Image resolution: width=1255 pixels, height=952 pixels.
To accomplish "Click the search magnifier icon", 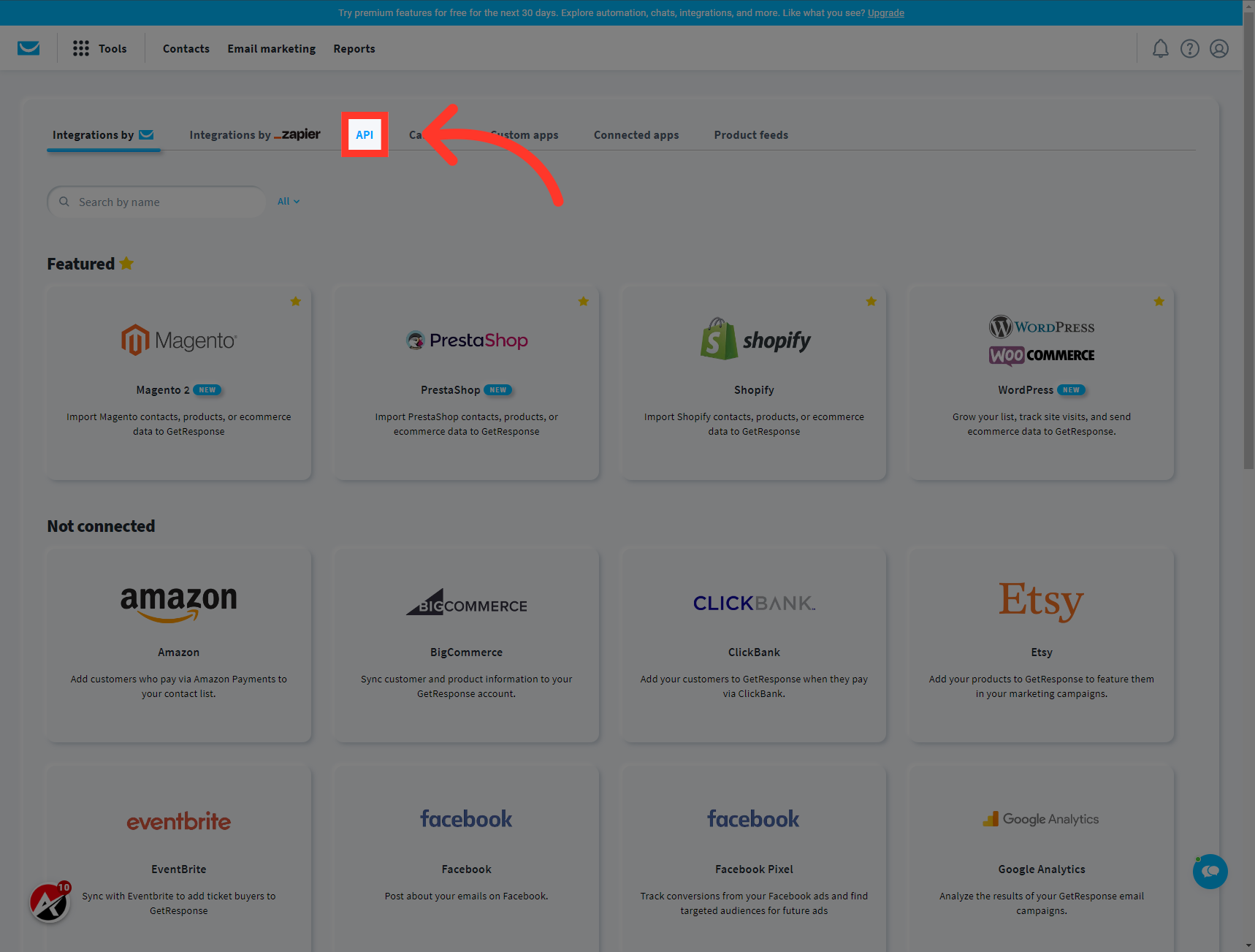I will 64,202.
